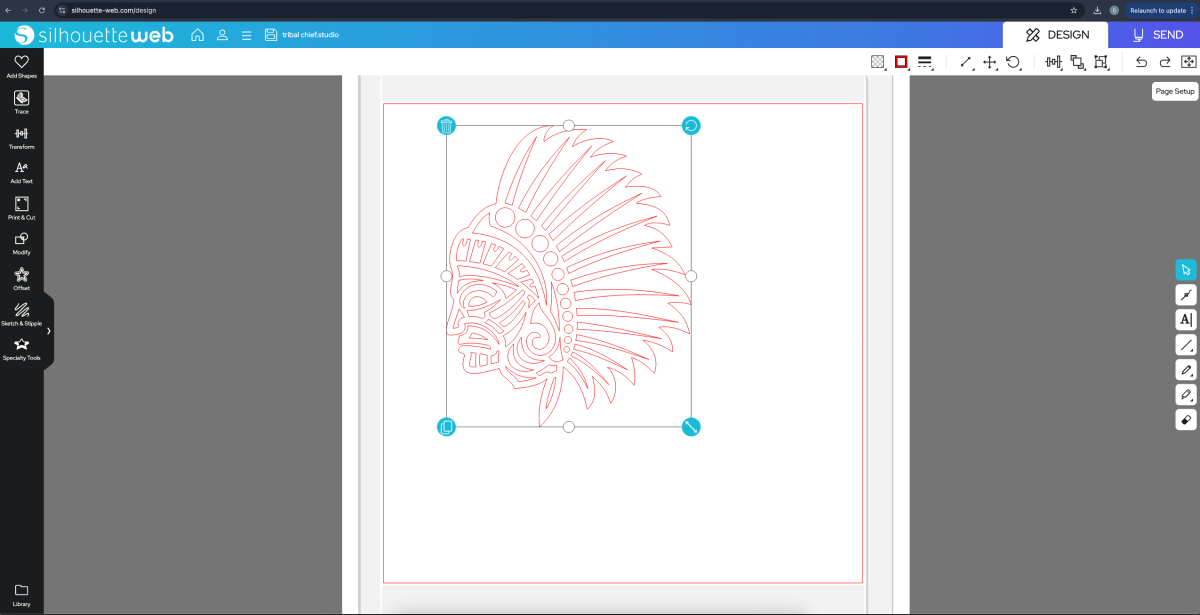The width and height of the screenshot is (1200, 615).
Task: Click Relaunch to update button
Action: (x=1161, y=10)
